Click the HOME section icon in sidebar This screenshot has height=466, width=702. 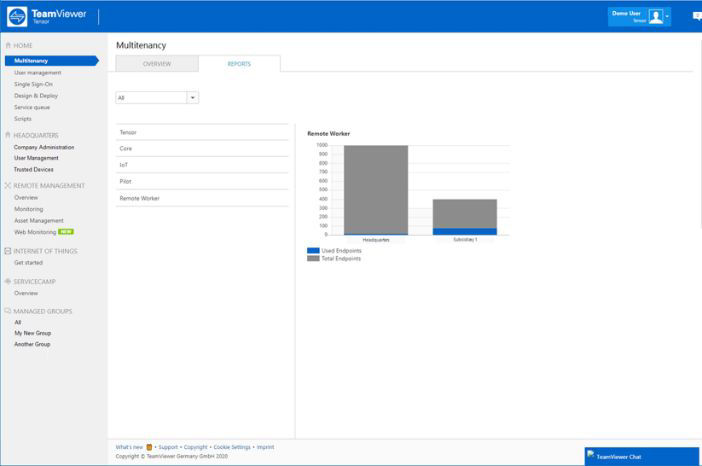(x=8, y=45)
